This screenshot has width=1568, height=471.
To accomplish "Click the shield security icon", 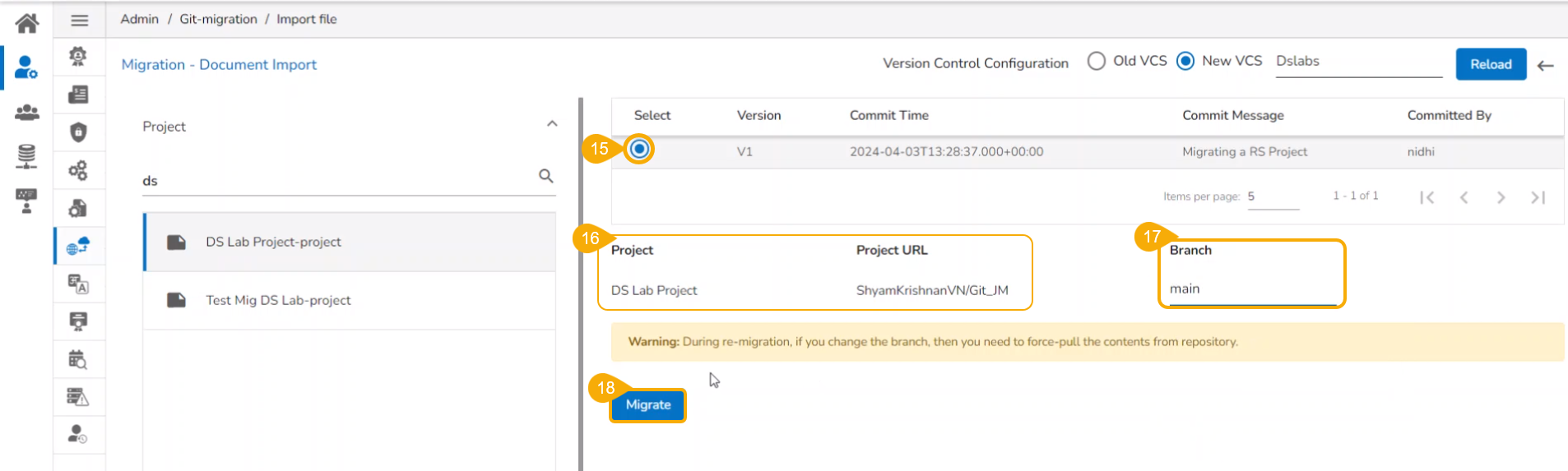I will (x=78, y=132).
